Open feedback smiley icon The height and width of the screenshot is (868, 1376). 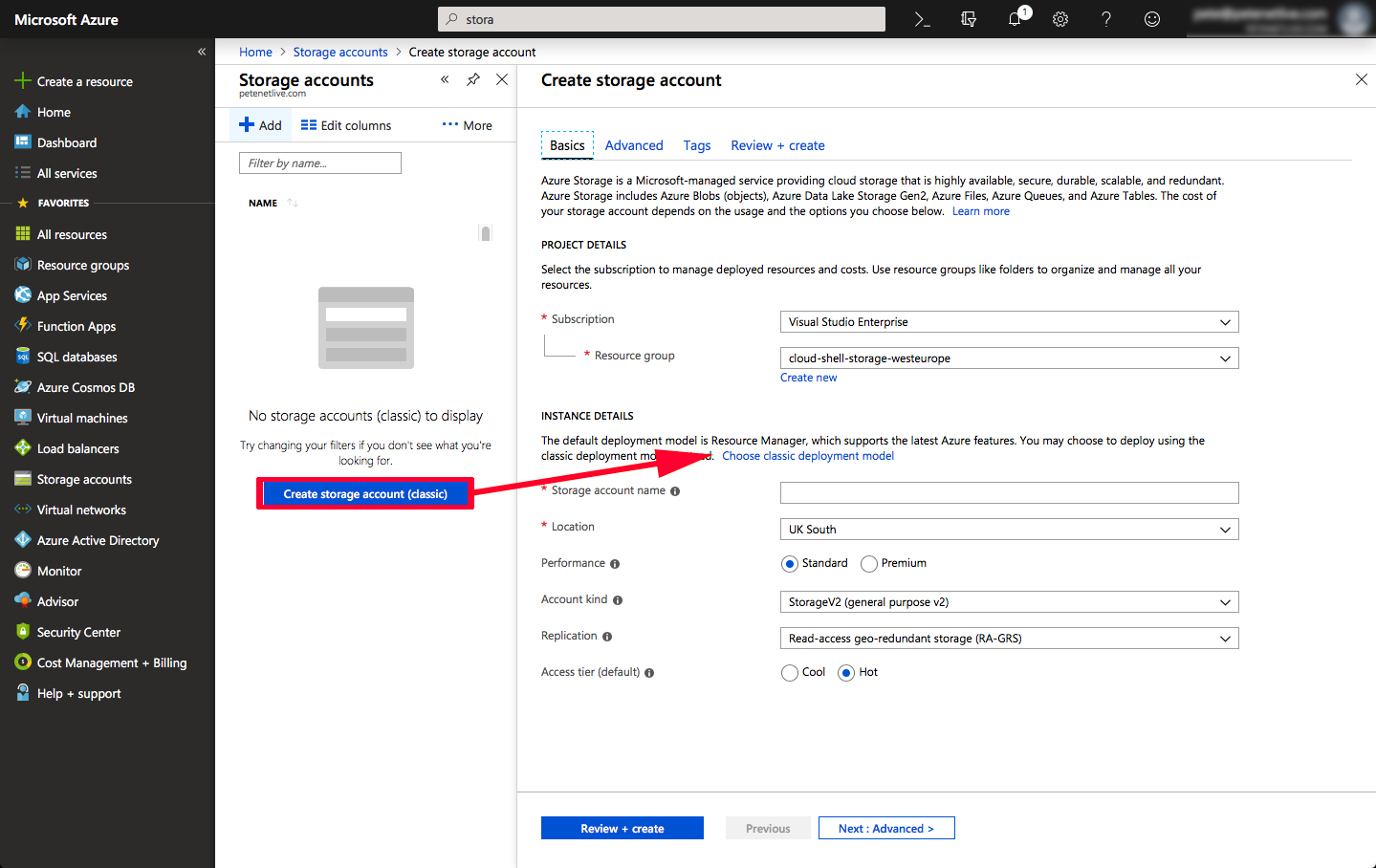[x=1152, y=19]
